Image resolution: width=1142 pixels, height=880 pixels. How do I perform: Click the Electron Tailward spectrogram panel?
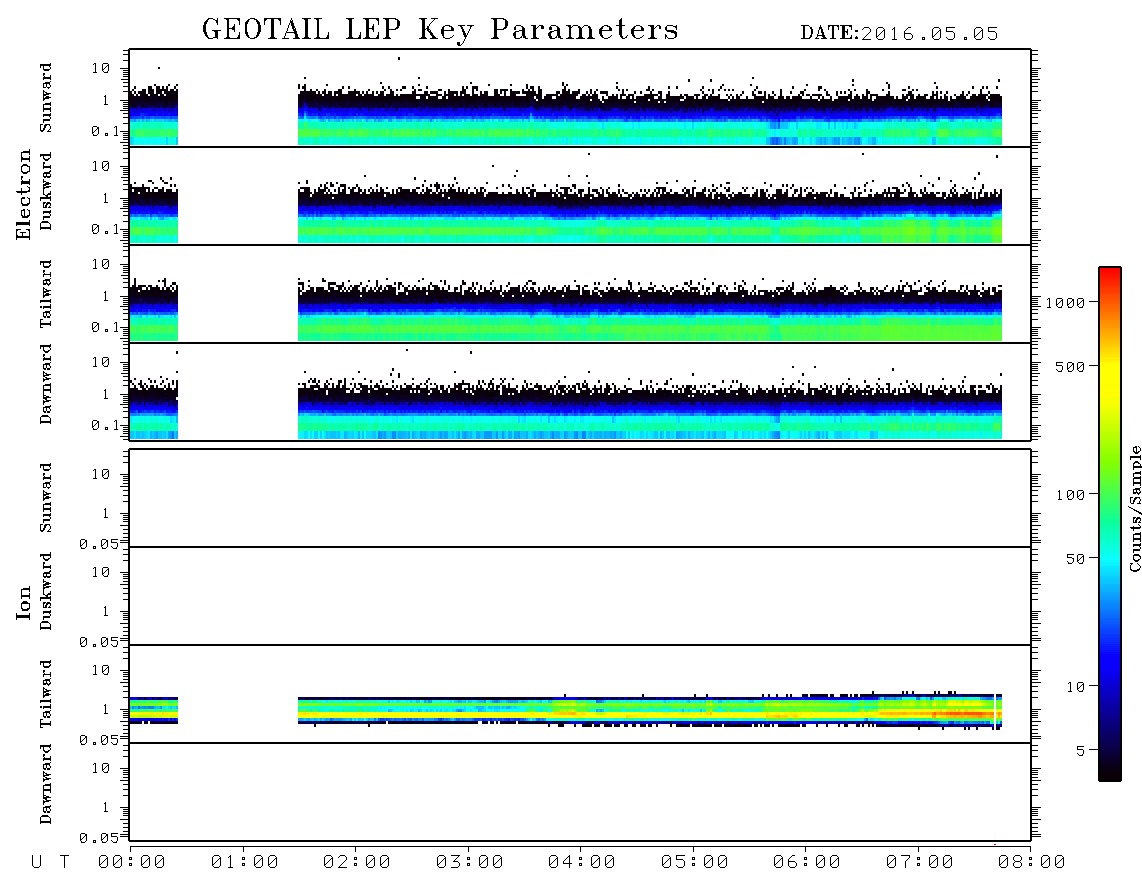[580, 294]
